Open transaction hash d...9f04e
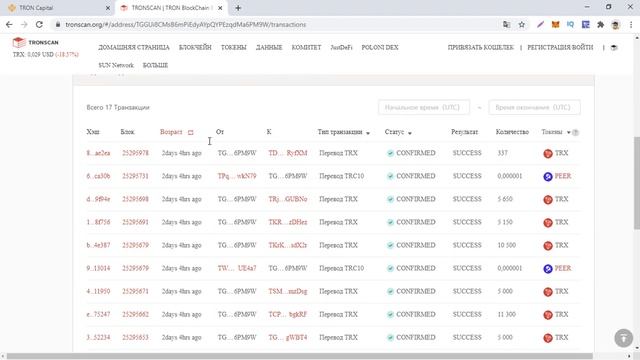 tap(98, 199)
